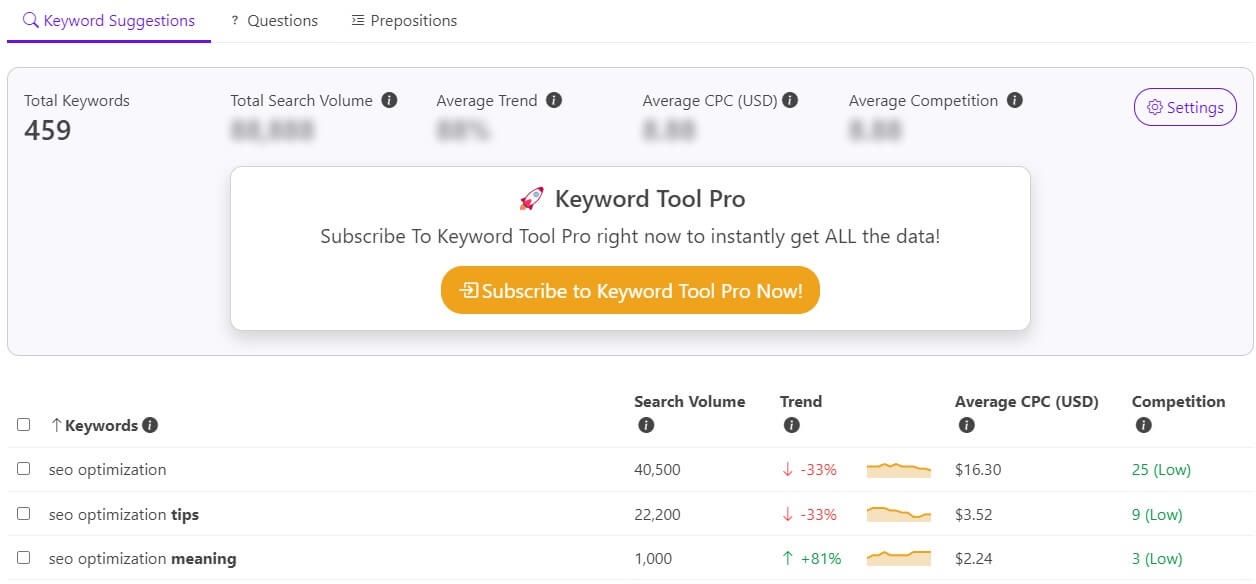Click info icon under Competition column header

coord(1143,425)
